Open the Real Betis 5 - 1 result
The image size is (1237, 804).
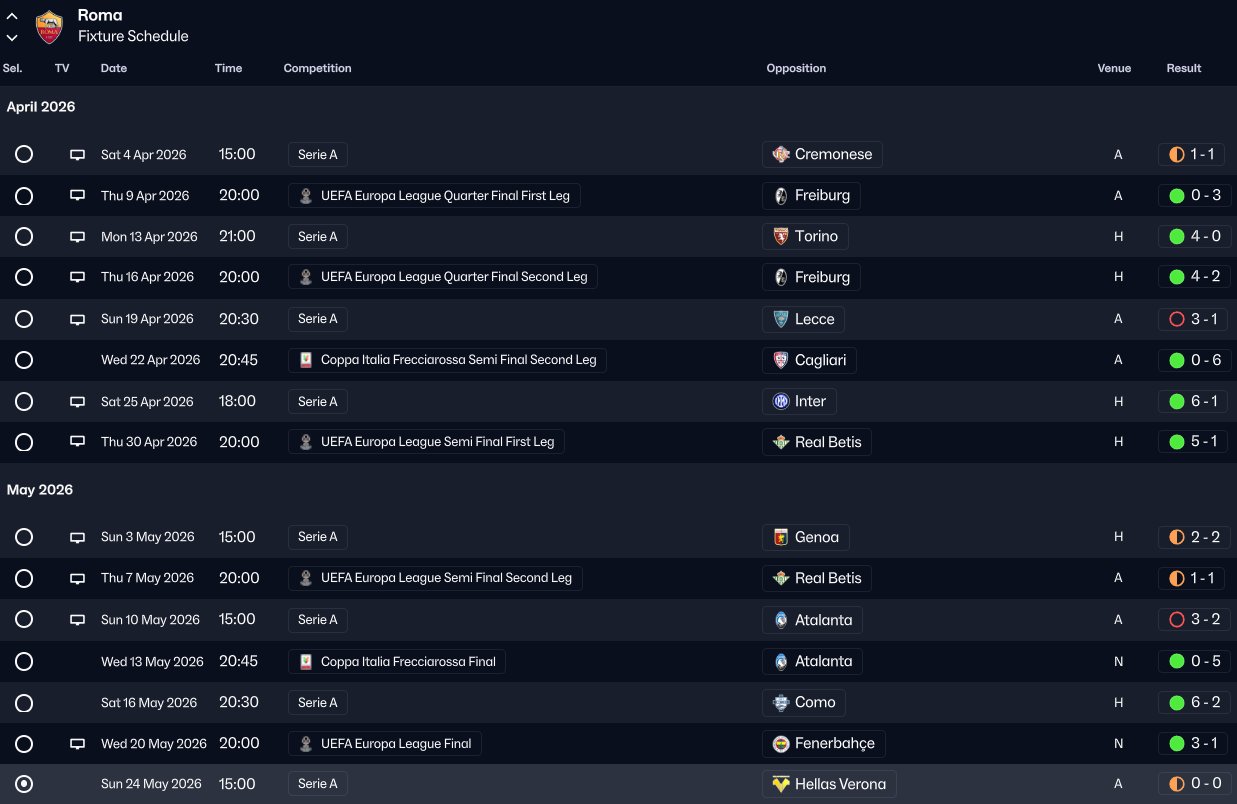pos(1191,442)
